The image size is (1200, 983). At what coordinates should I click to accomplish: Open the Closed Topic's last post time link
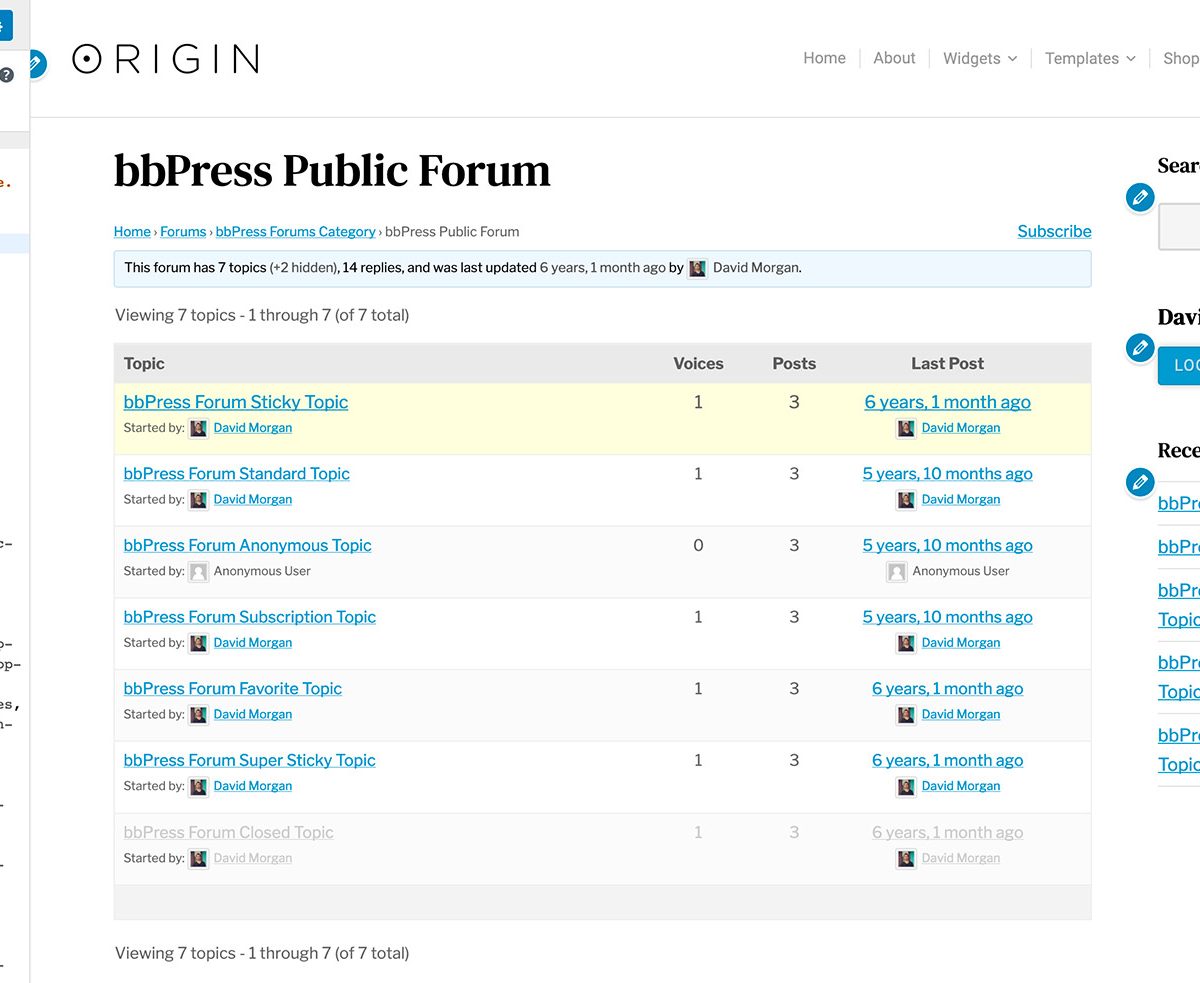click(x=948, y=833)
